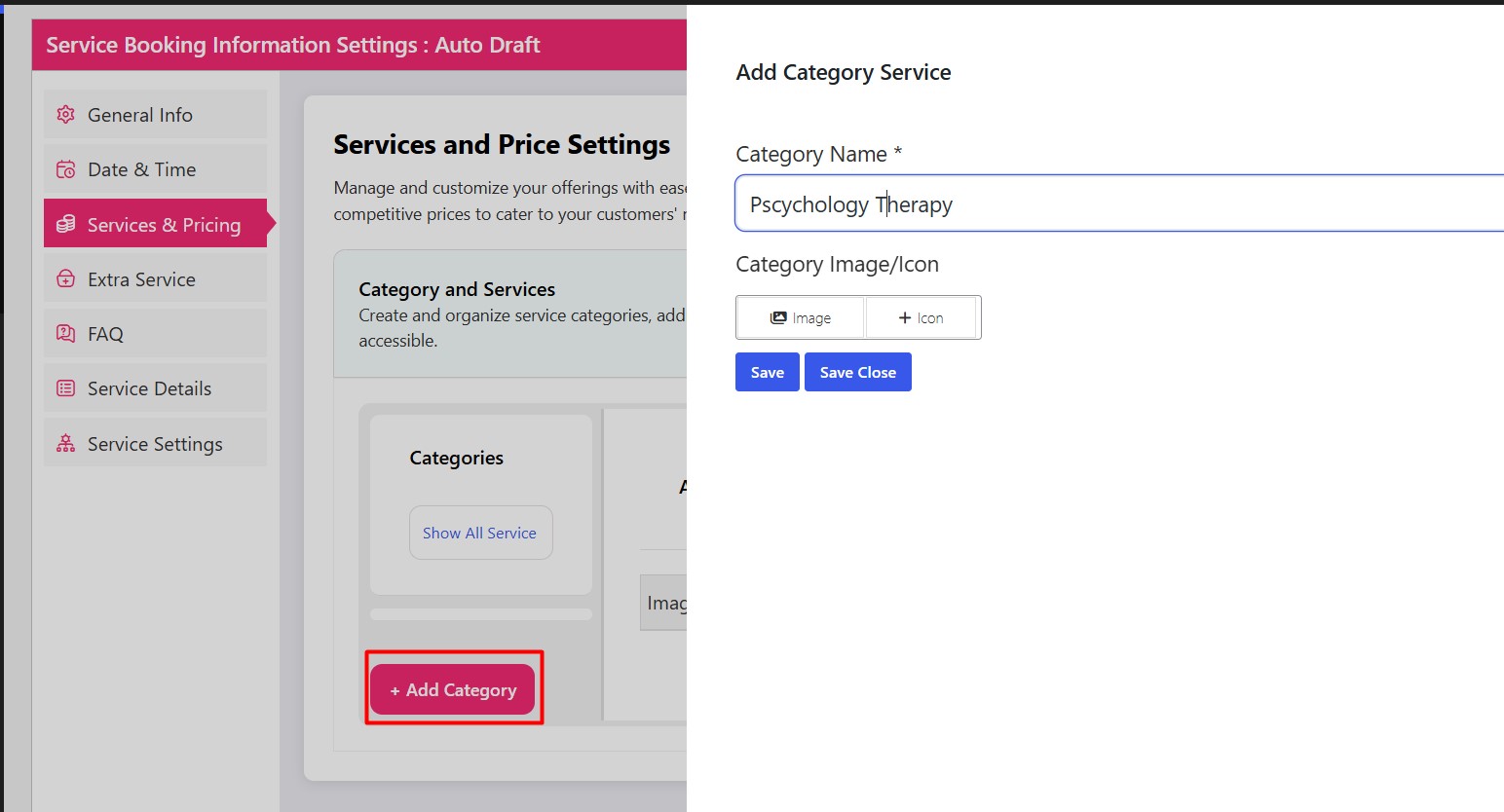Select the Show All Service button
The width and height of the screenshot is (1504, 812).
[480, 533]
